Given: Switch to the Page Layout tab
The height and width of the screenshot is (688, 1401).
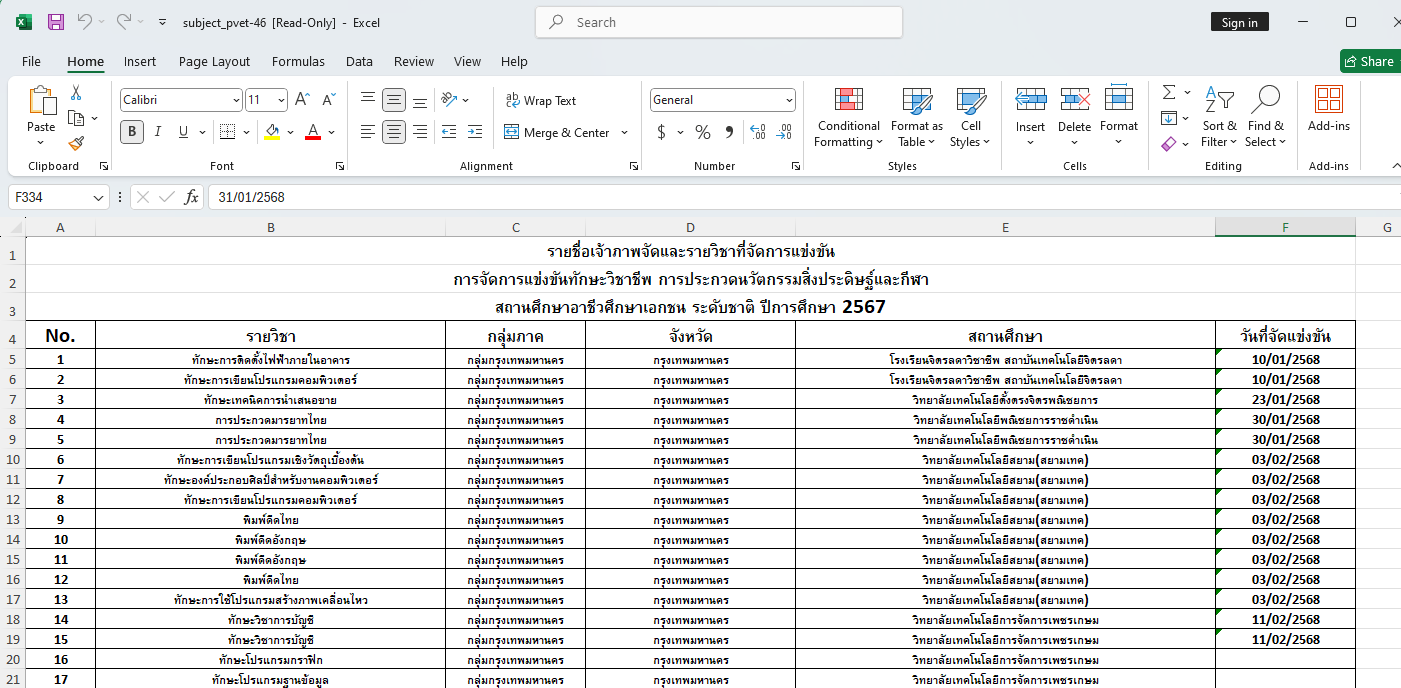Looking at the screenshot, I should (214, 61).
